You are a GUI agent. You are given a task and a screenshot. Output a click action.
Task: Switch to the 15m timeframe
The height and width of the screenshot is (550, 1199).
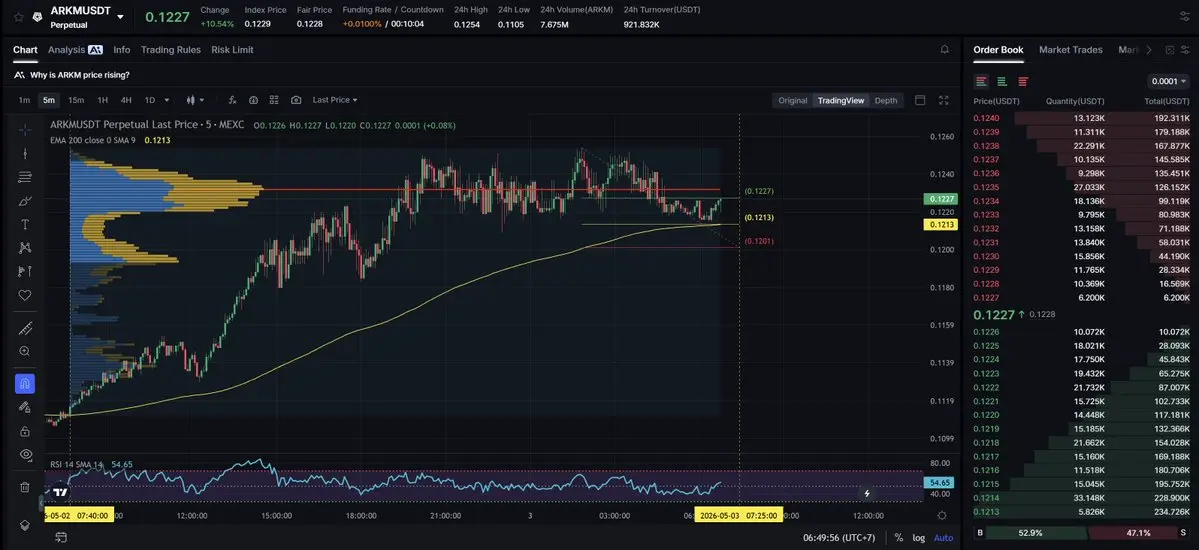76,100
